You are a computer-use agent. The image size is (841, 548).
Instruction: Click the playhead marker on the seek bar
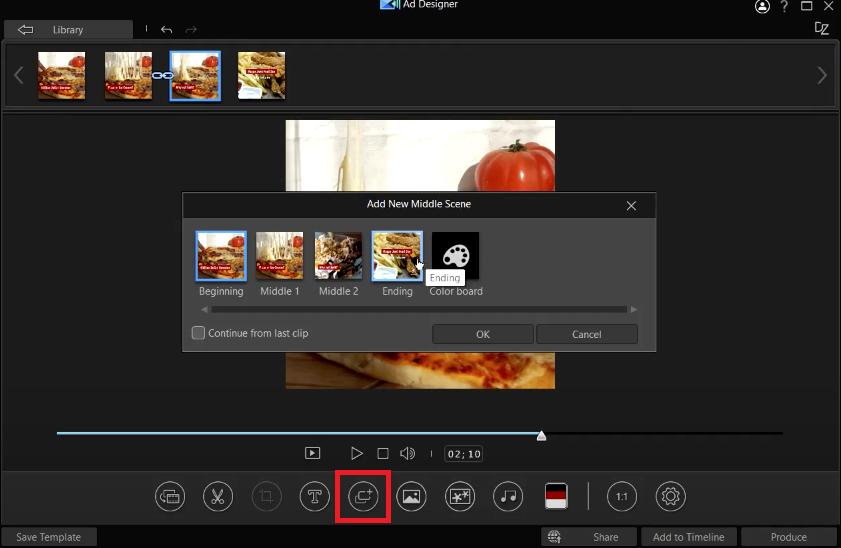click(541, 435)
